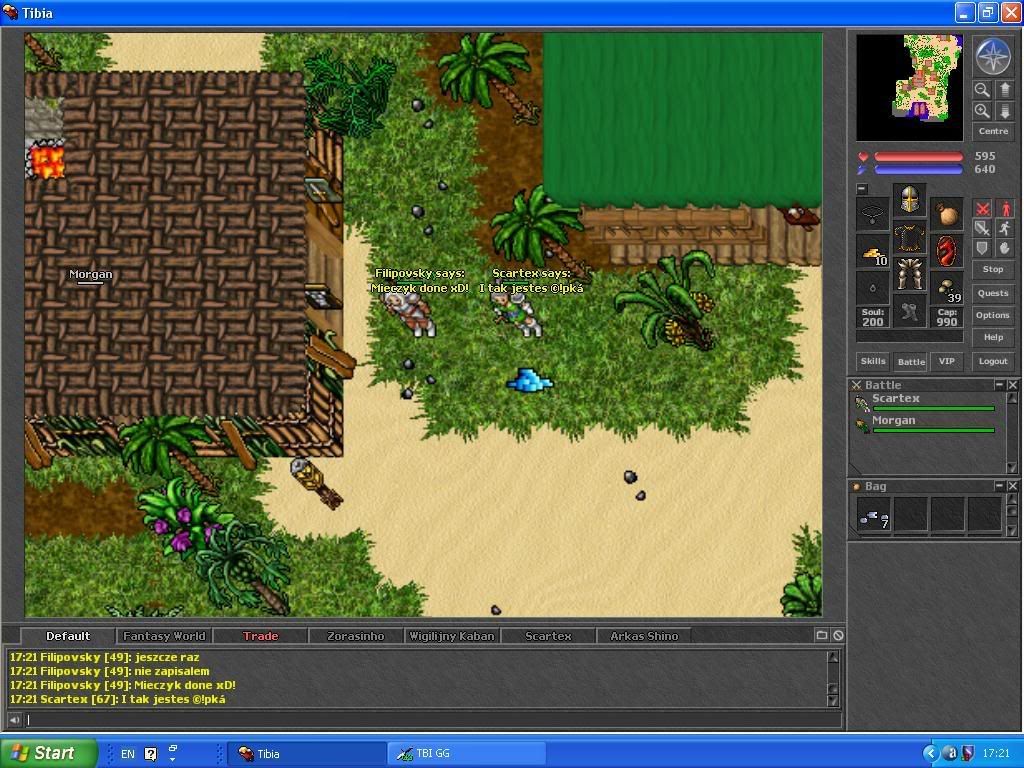Viewport: 1024px width, 768px height.
Task: Open the Zorasinho chat tab
Action: tap(356, 635)
